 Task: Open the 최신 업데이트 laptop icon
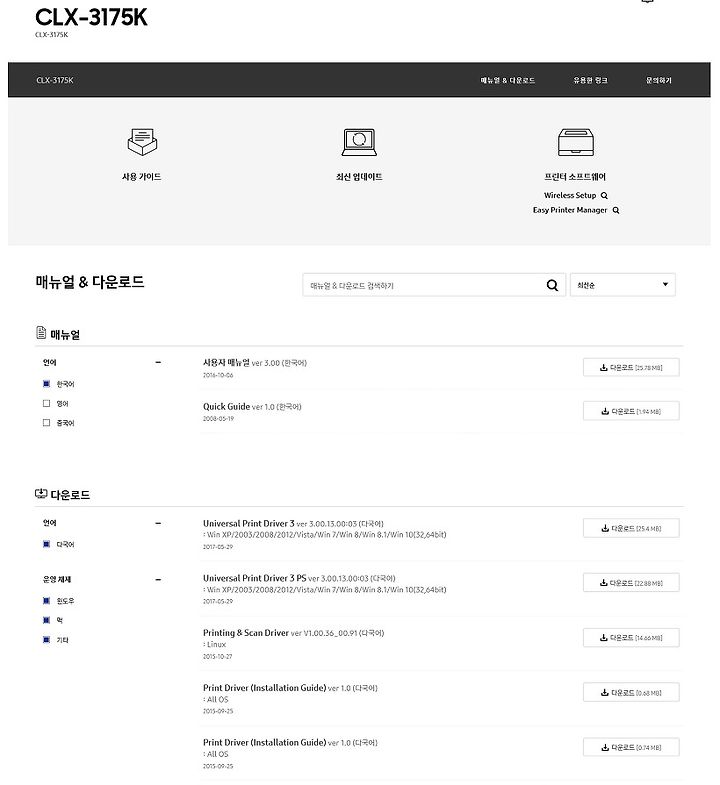tap(359, 142)
